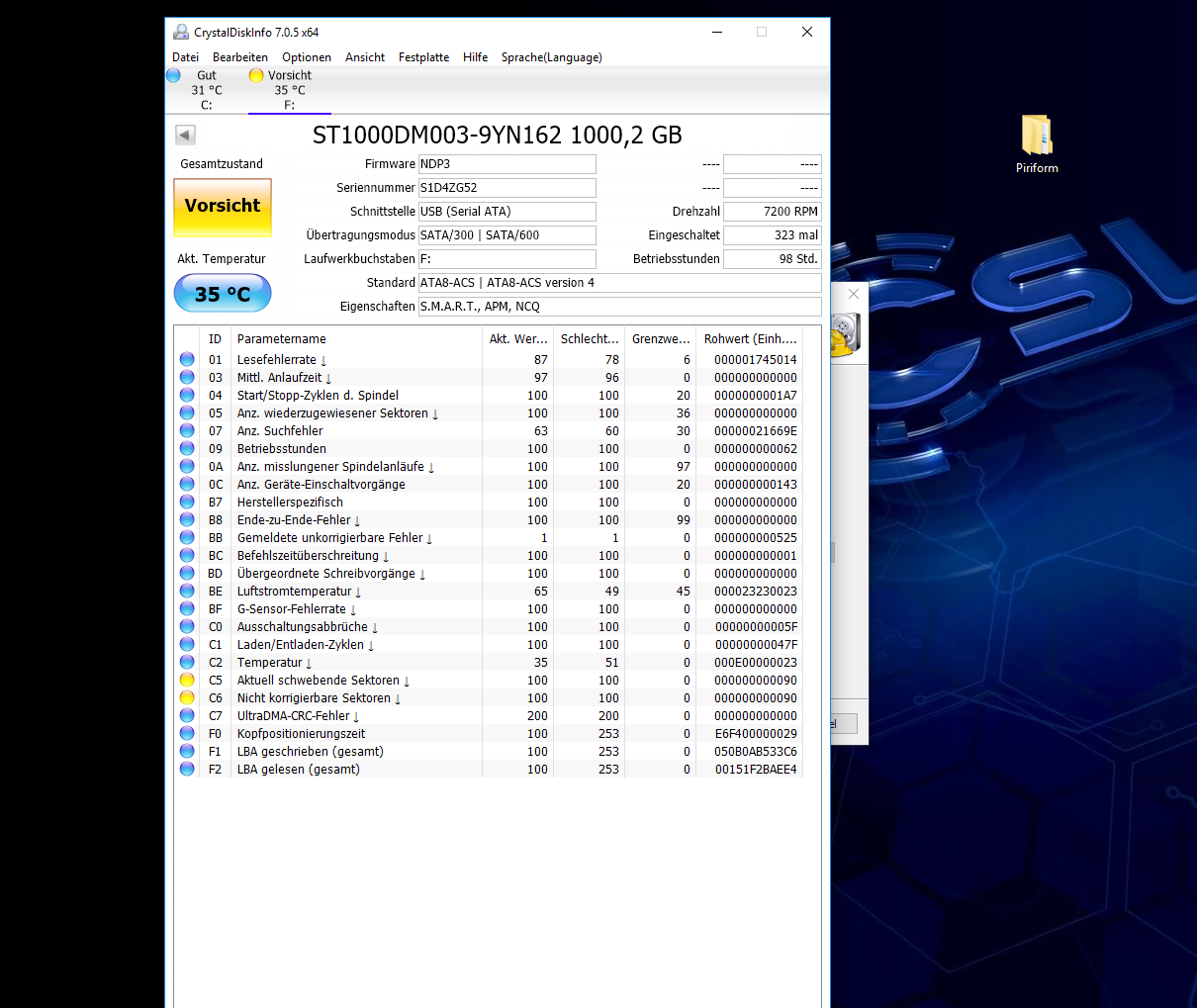Open the Ansicht menu
The image size is (1197, 1008).
tap(365, 57)
